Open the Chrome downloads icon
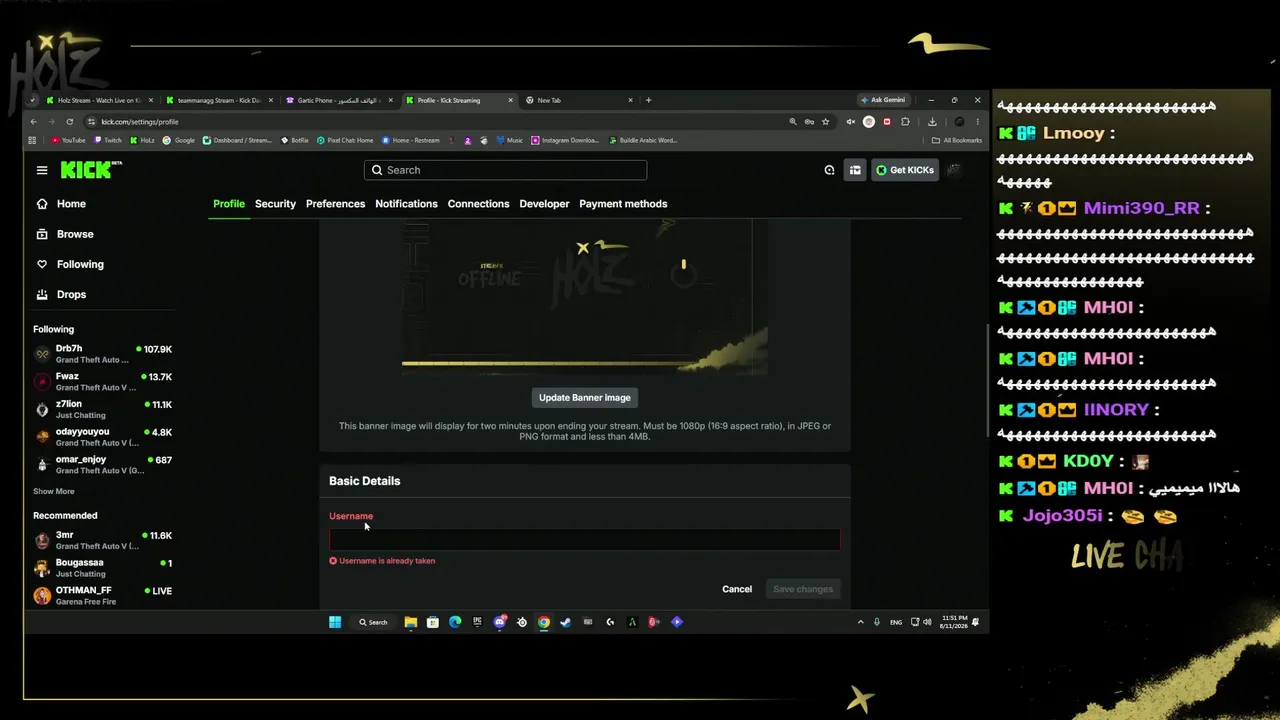 pyautogui.click(x=932, y=122)
